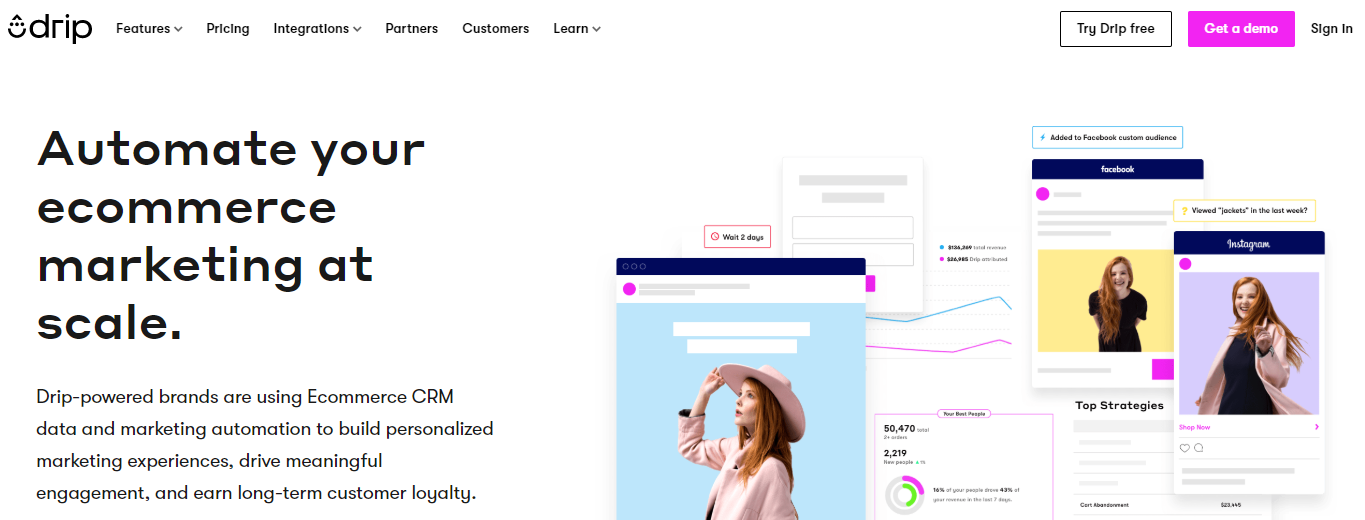Click the Added to Facebook custom audience tag

point(1107,137)
